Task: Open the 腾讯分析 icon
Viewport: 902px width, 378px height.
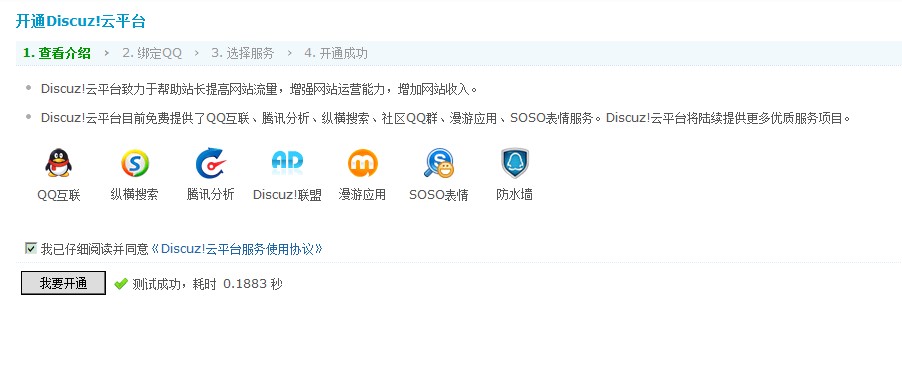Action: pos(211,163)
